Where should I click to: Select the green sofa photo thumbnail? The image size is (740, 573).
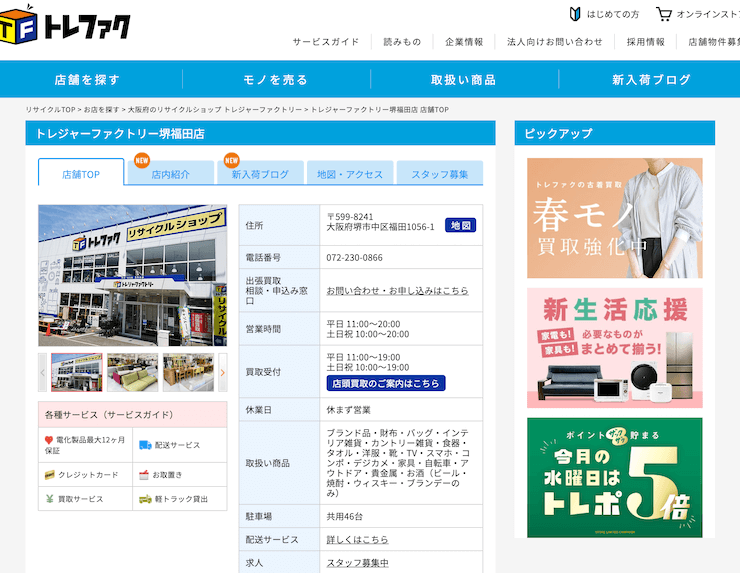133,372
